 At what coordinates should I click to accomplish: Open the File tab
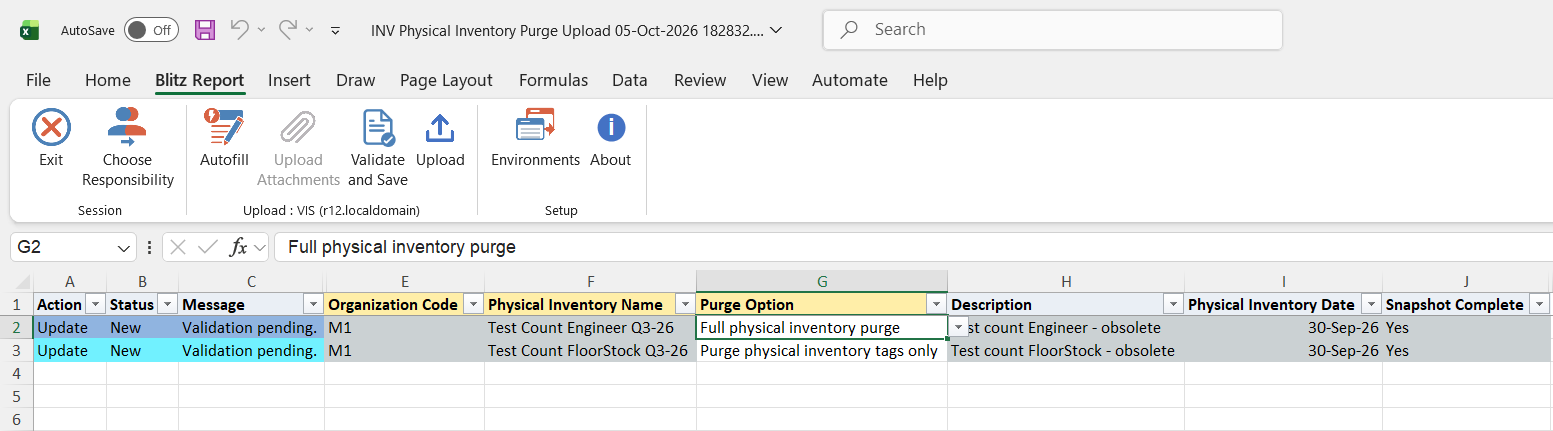[x=38, y=80]
